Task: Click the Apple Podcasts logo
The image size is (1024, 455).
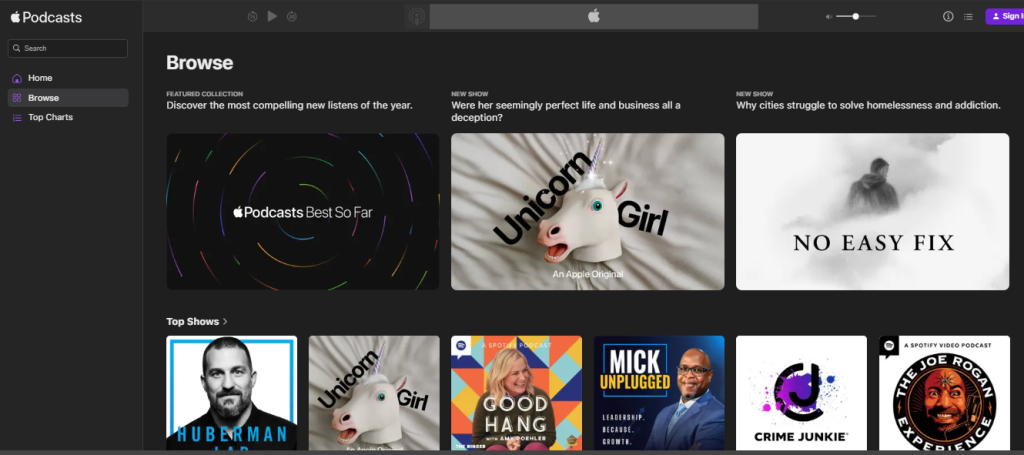Action: pos(46,18)
